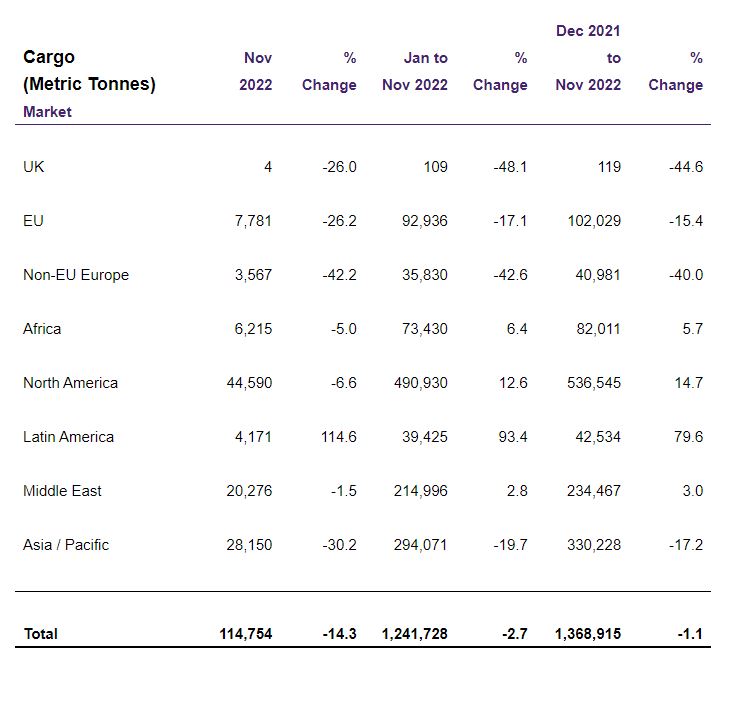This screenshot has width=744, height=702.
Task: Select the UK row label
Action: [x=34, y=167]
